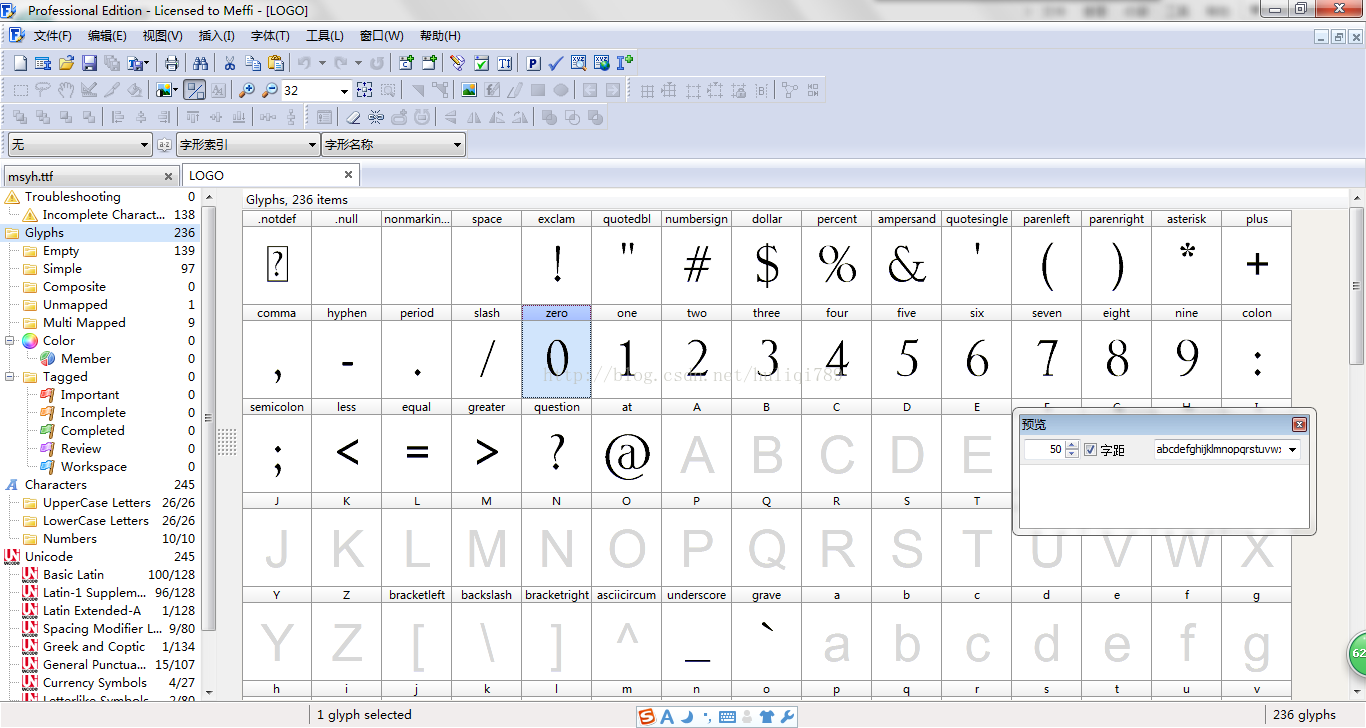Collapse the Color tree node
The height and width of the screenshot is (728, 1366).
point(11,341)
